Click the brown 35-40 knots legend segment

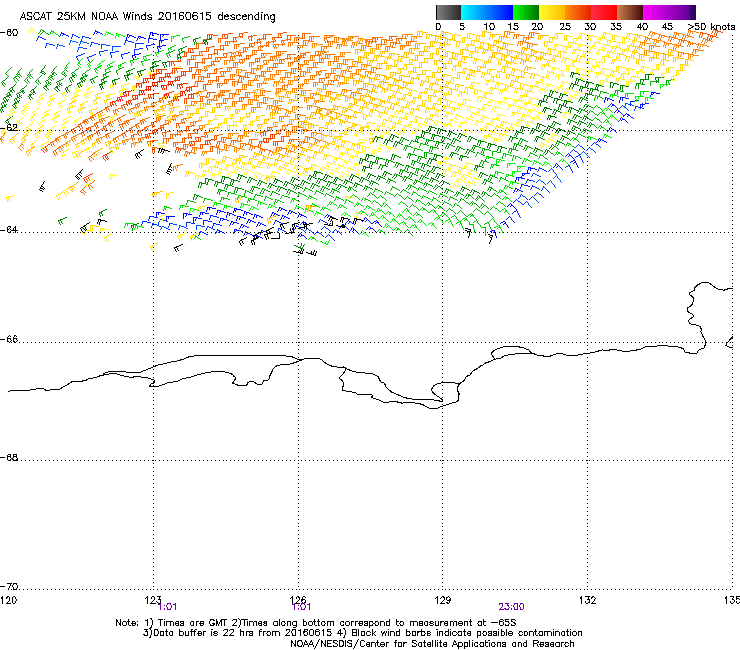(630, 12)
